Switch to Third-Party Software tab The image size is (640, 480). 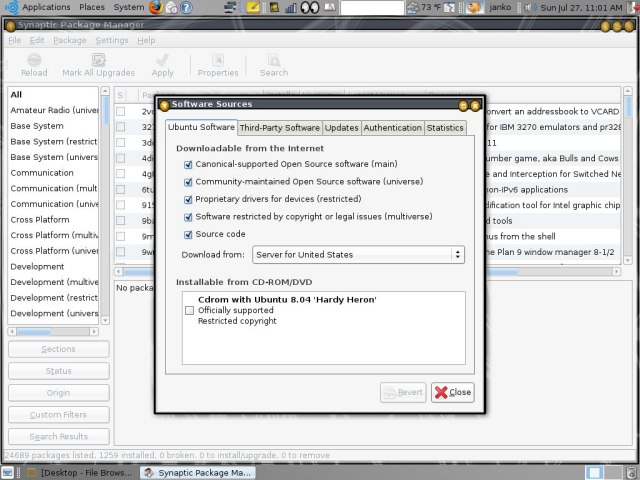[x=280, y=128]
